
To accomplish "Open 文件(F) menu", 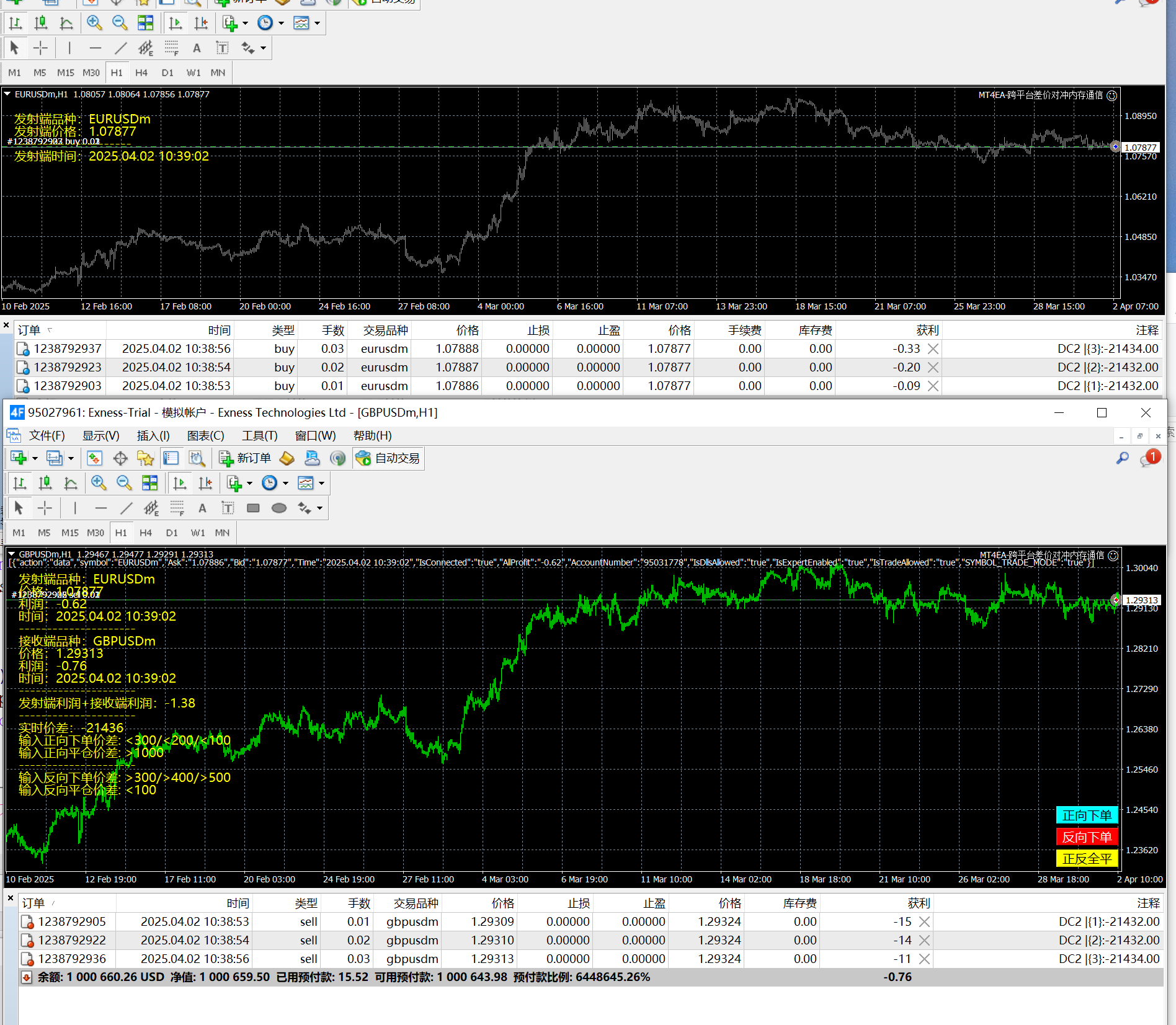I will (x=47, y=435).
